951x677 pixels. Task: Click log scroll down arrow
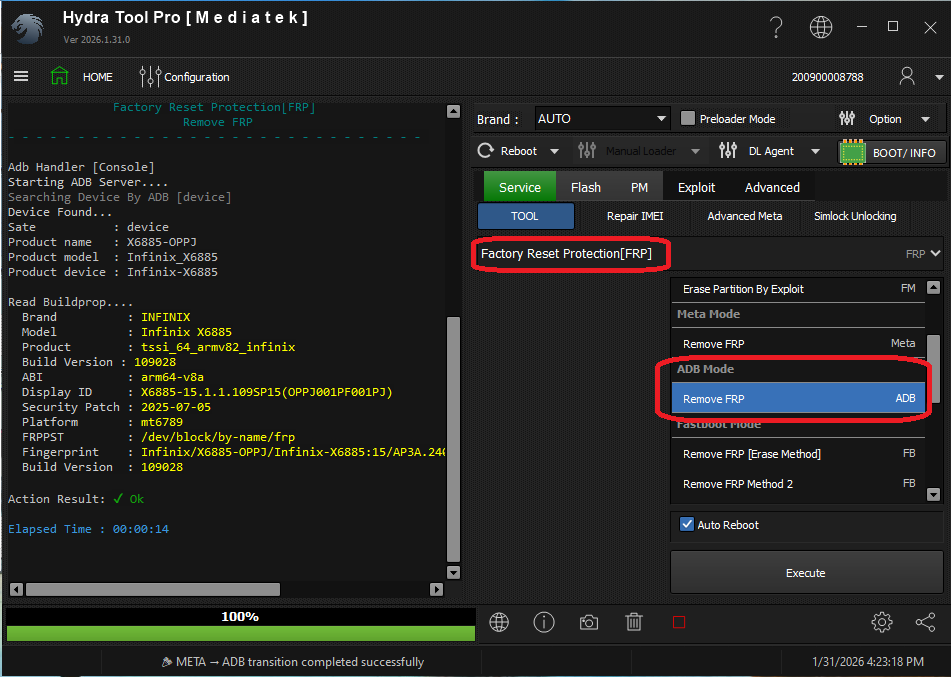pyautogui.click(x=453, y=572)
